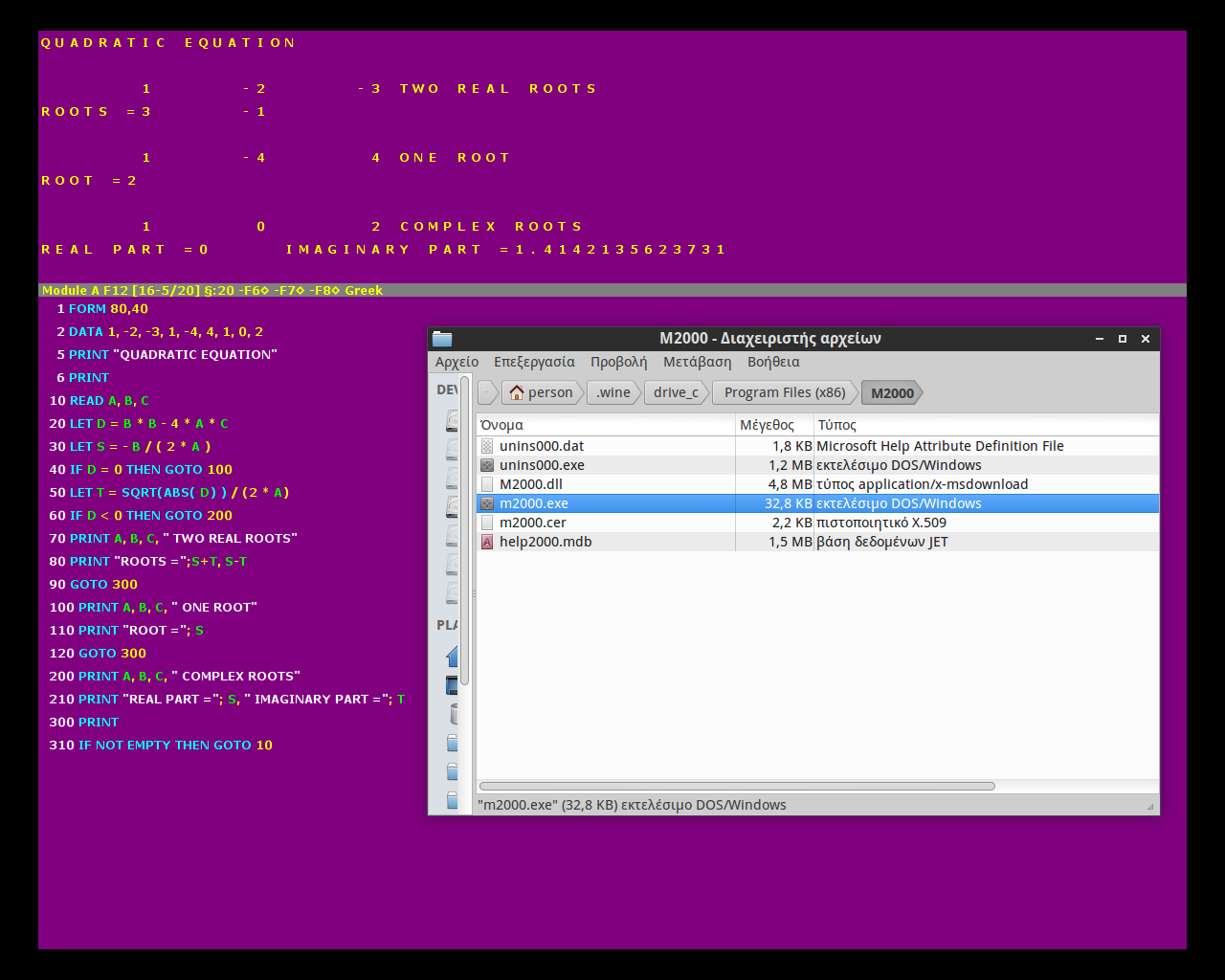
Task: Open the home folder in the places sidebar
Action: pos(452,657)
